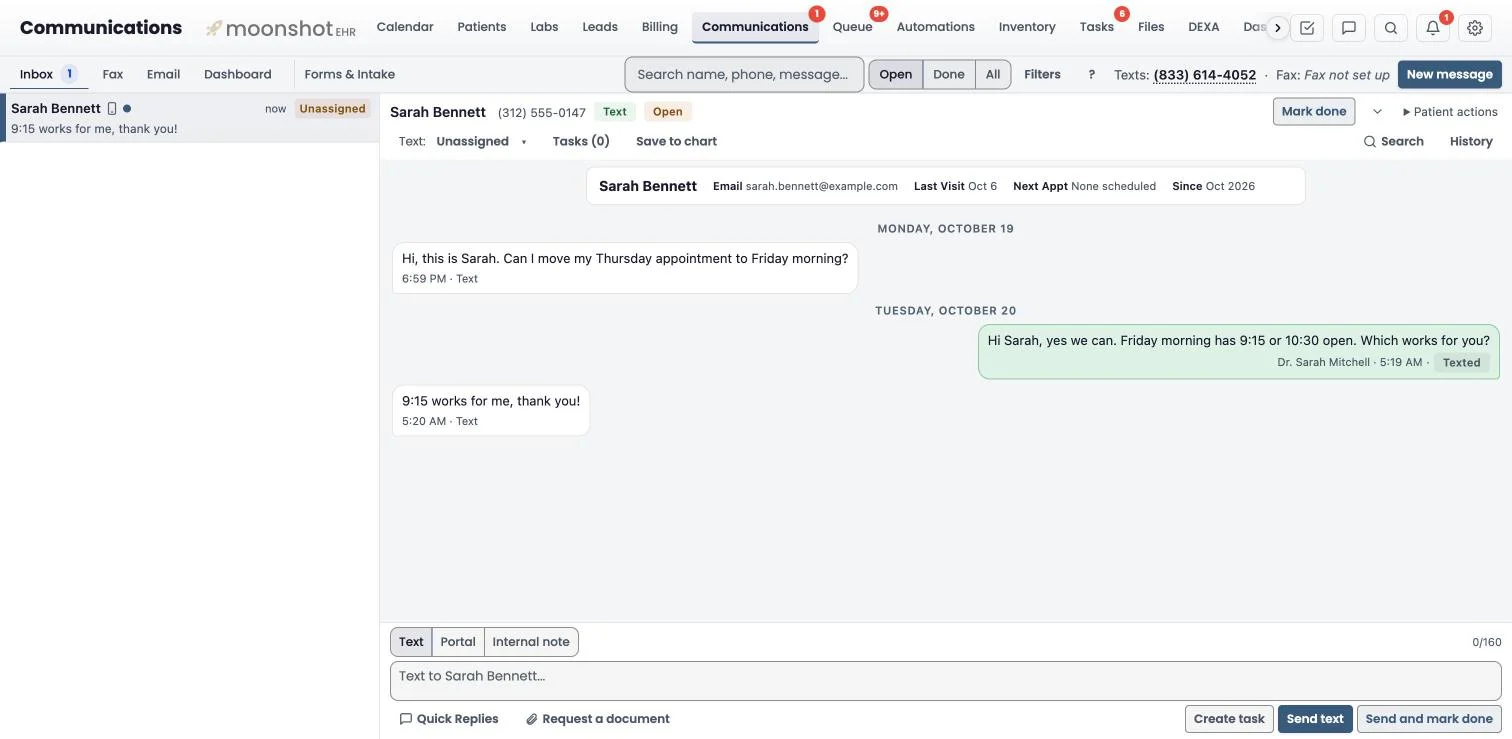Switch the composer to Internal note
1512x739 pixels.
[x=531, y=642]
